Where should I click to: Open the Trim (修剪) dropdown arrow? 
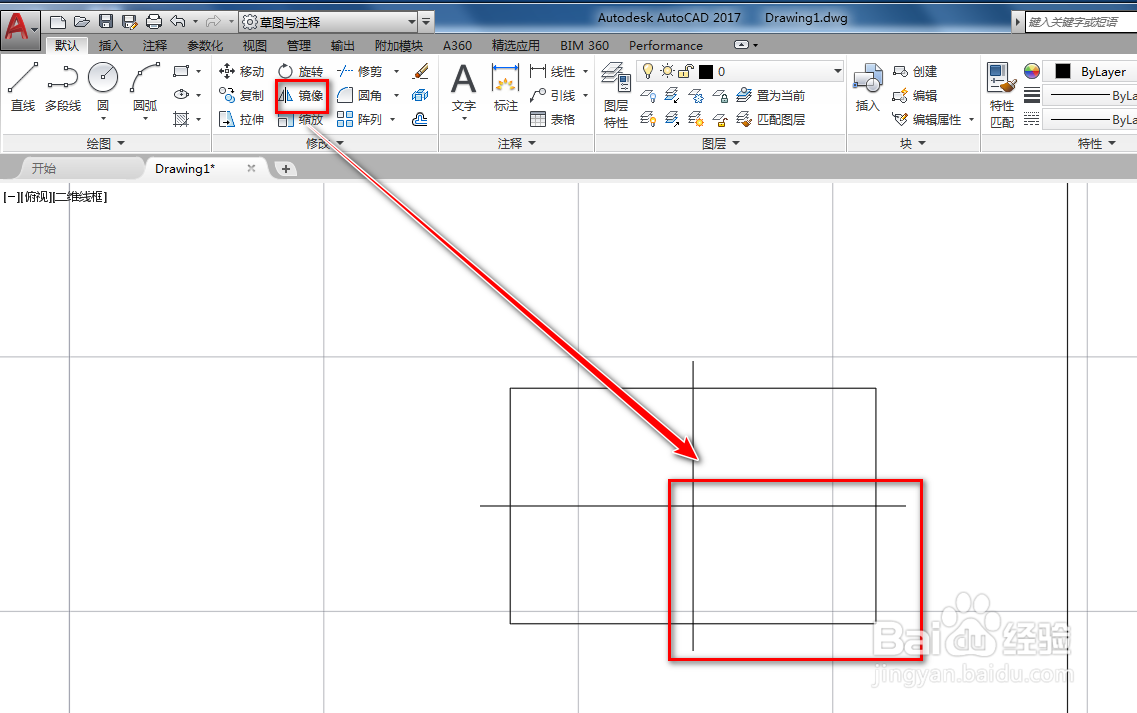coord(396,71)
